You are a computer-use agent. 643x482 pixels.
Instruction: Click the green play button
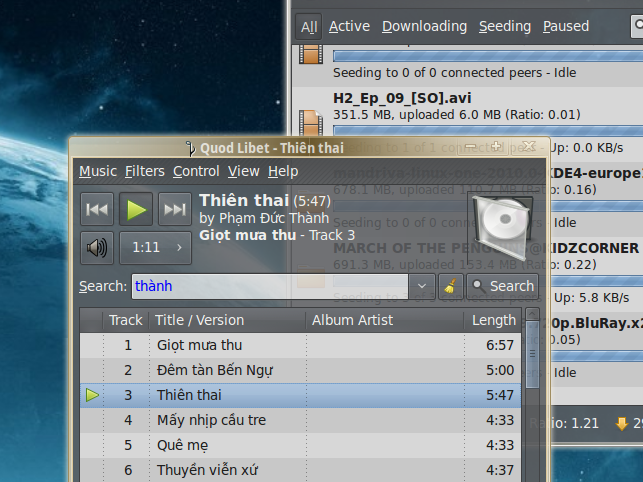tap(136, 209)
